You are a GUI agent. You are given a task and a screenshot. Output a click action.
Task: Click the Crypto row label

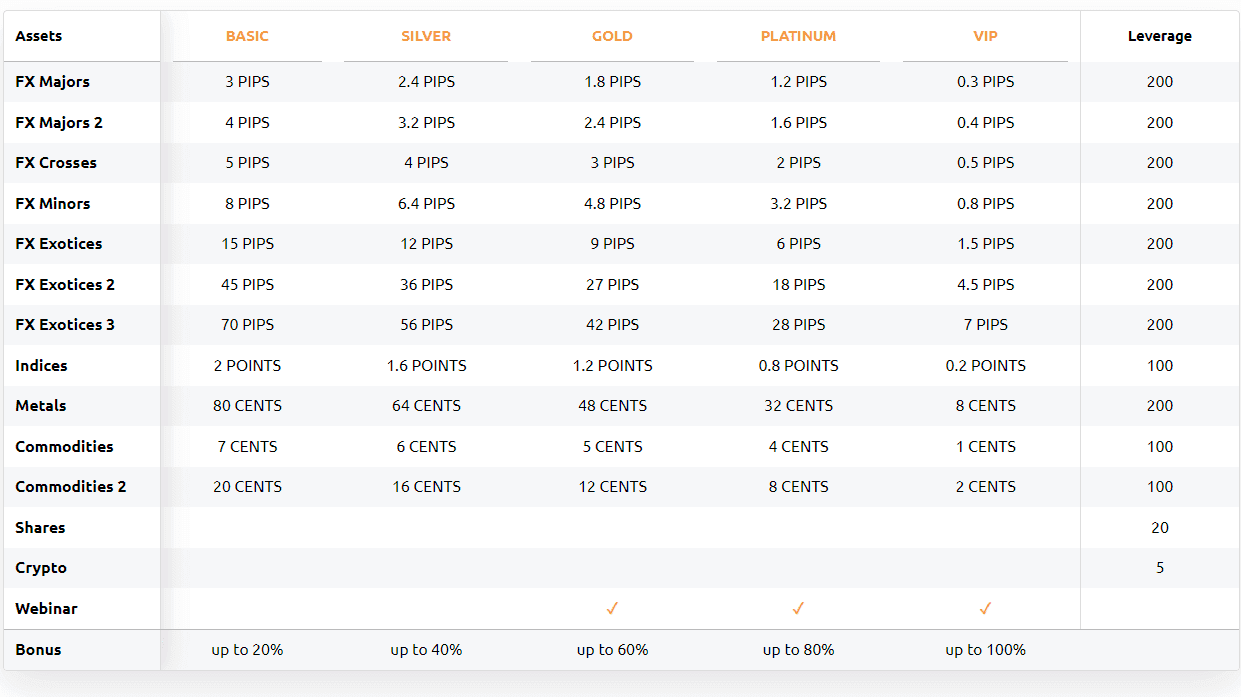coord(41,568)
